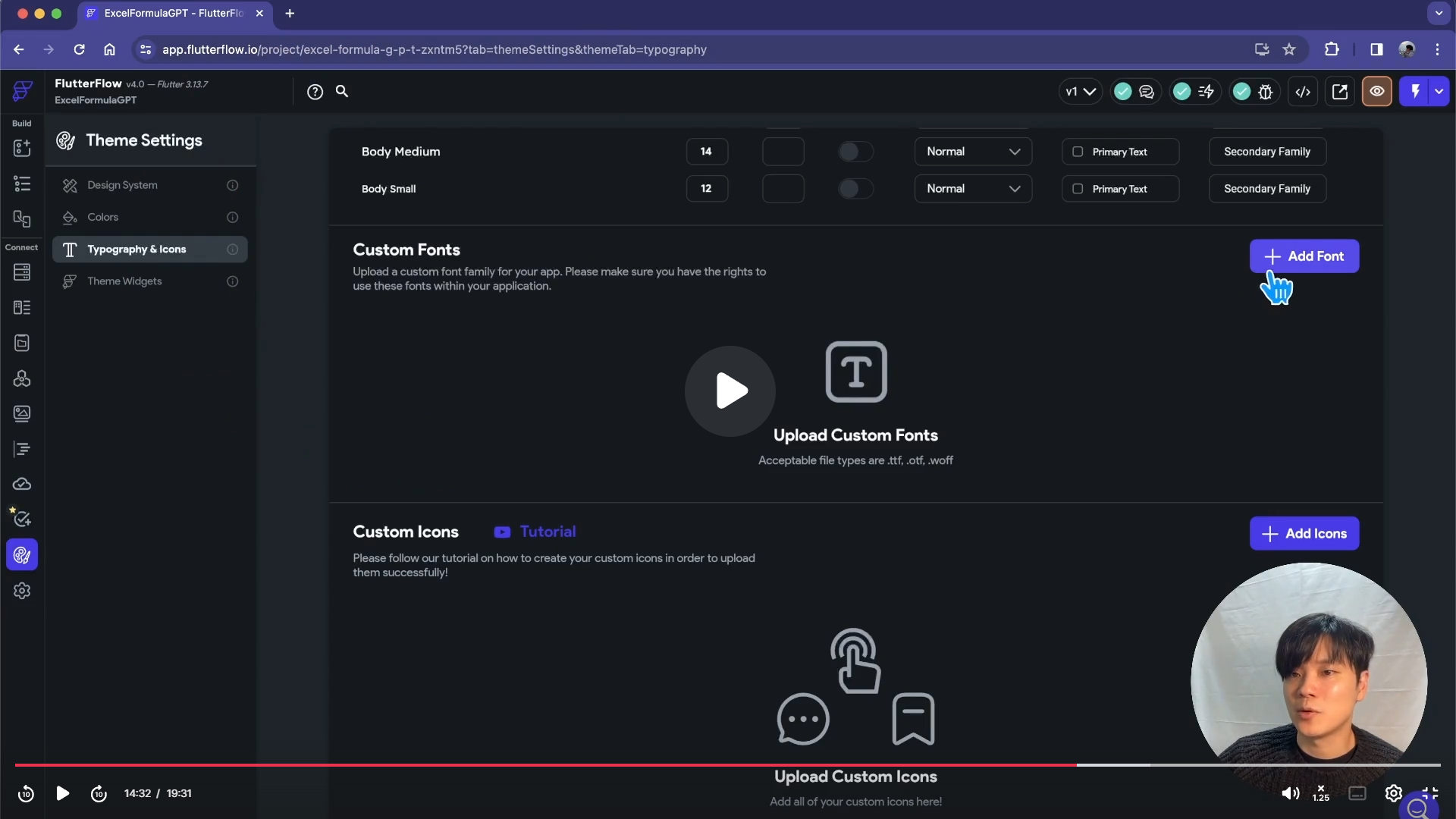This screenshot has height=819, width=1456.
Task: Open the project search magnifier icon
Action: click(x=342, y=91)
